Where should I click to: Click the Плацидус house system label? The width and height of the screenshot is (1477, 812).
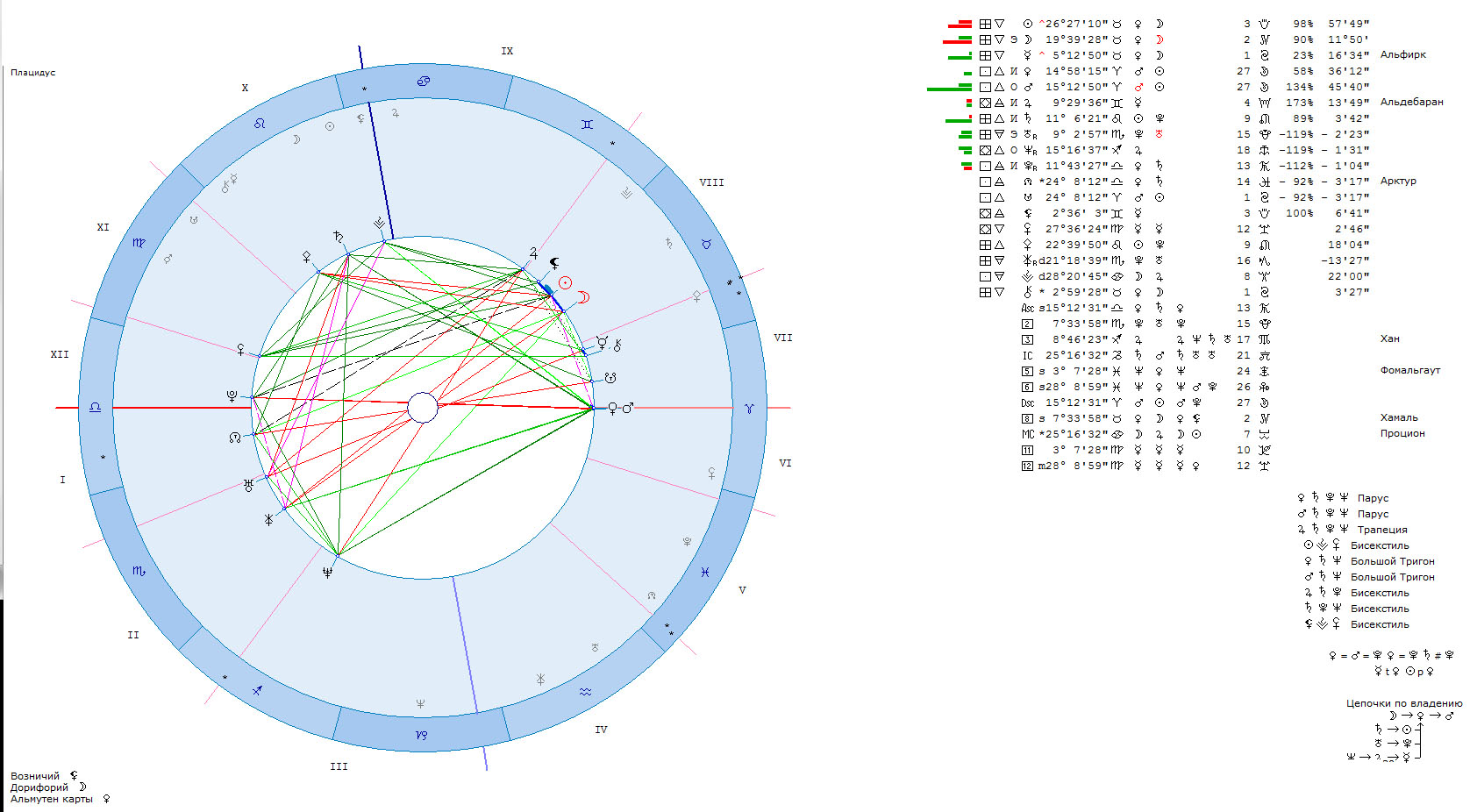pyautogui.click(x=32, y=72)
